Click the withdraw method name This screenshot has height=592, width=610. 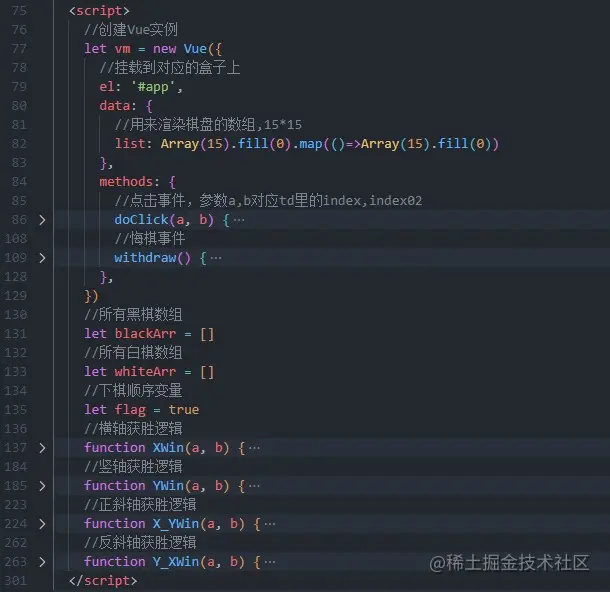(x=145, y=257)
